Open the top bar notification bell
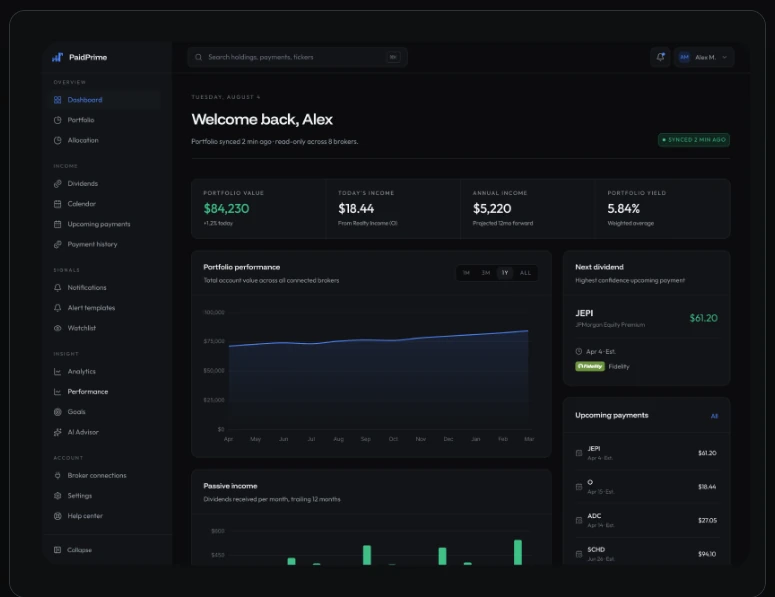 pyautogui.click(x=660, y=57)
